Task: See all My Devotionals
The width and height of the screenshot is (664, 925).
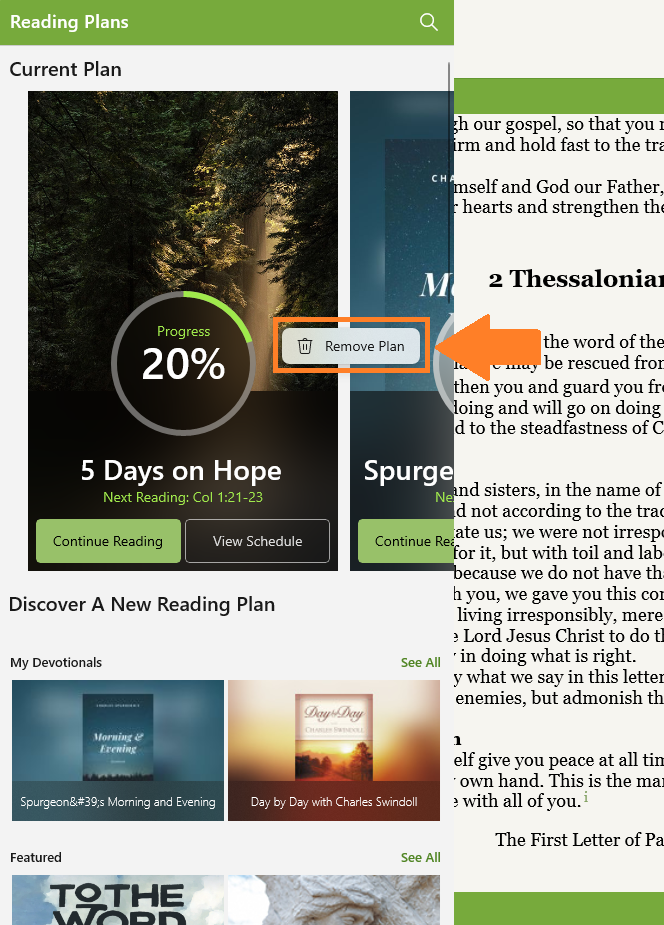Action: [x=420, y=662]
